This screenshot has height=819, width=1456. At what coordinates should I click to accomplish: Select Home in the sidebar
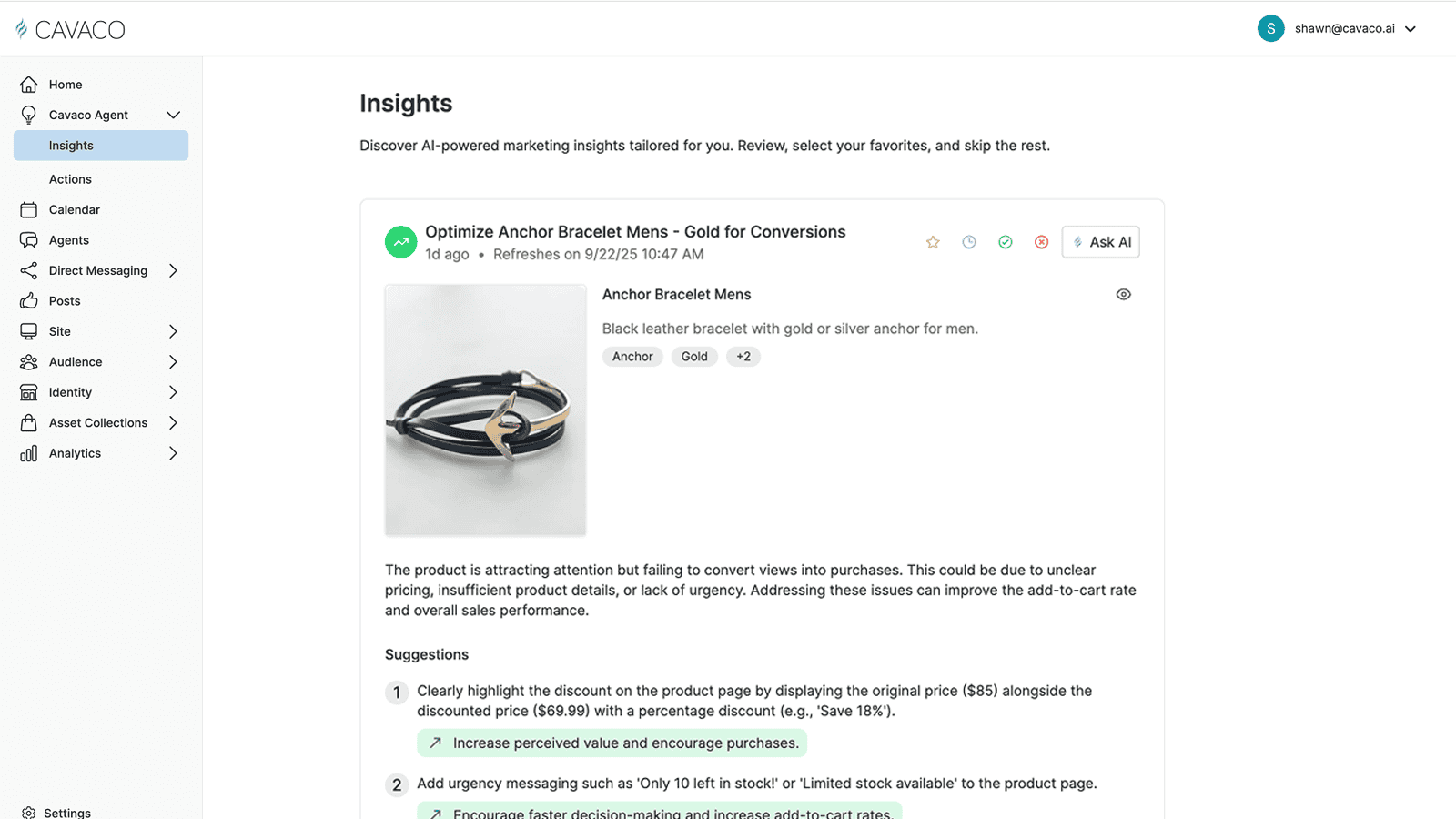[65, 85]
